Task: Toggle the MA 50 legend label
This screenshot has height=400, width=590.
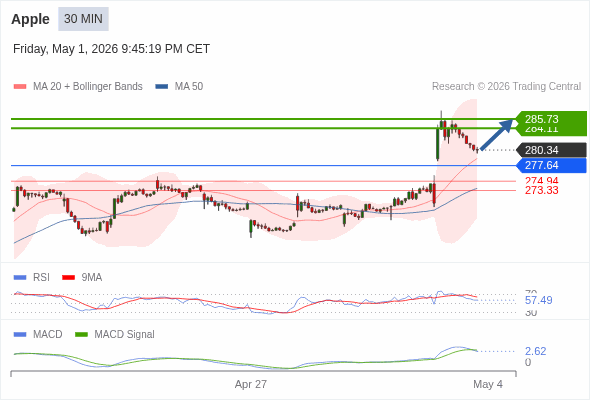Action: [189, 87]
